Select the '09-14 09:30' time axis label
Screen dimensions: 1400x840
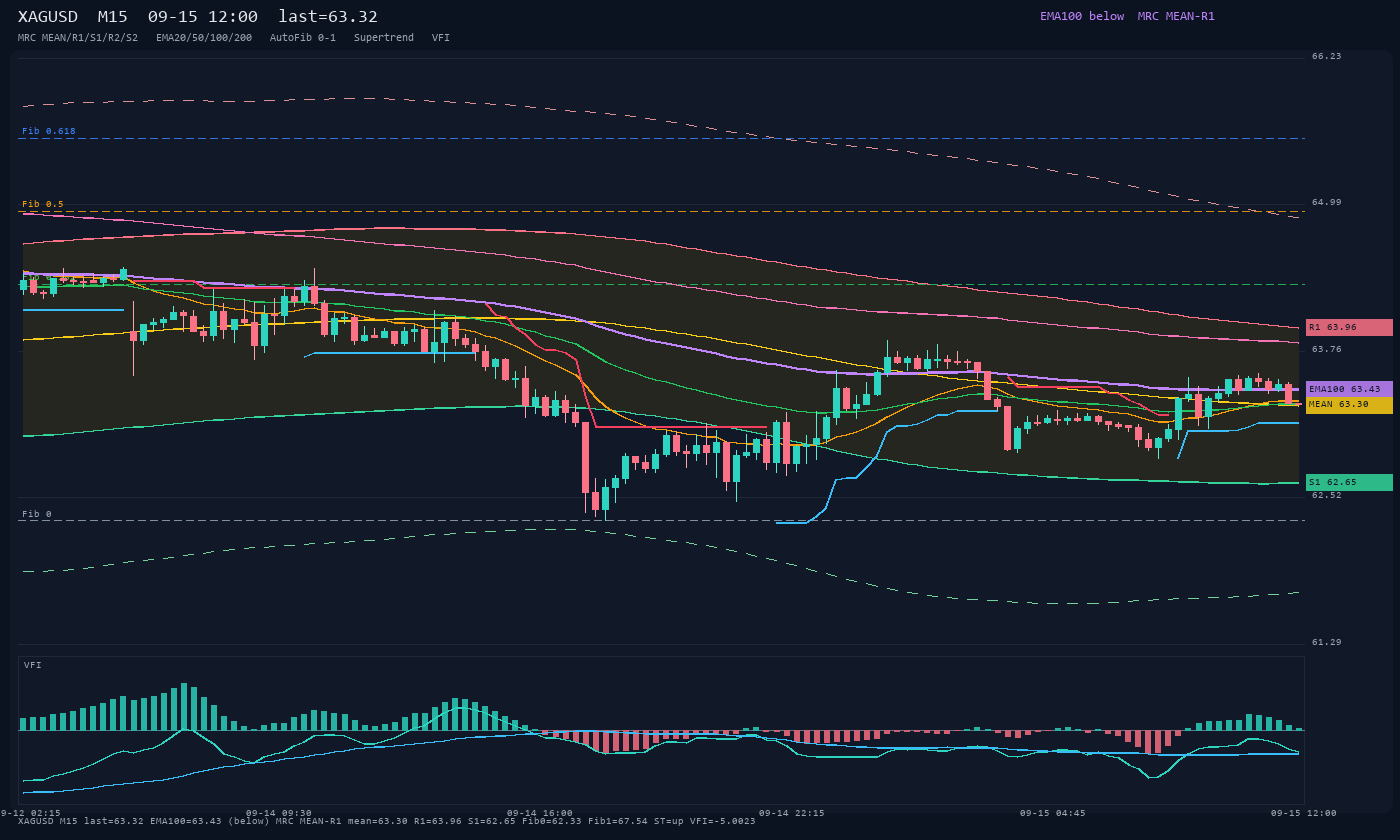tap(278, 813)
